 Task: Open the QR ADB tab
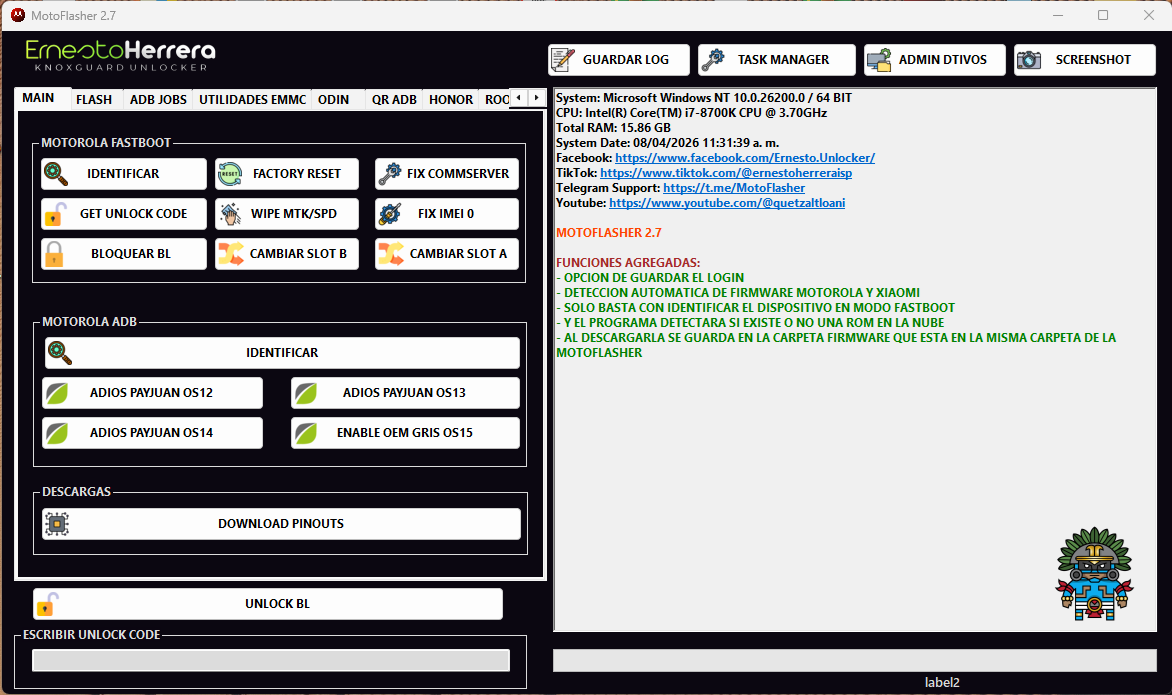394,99
